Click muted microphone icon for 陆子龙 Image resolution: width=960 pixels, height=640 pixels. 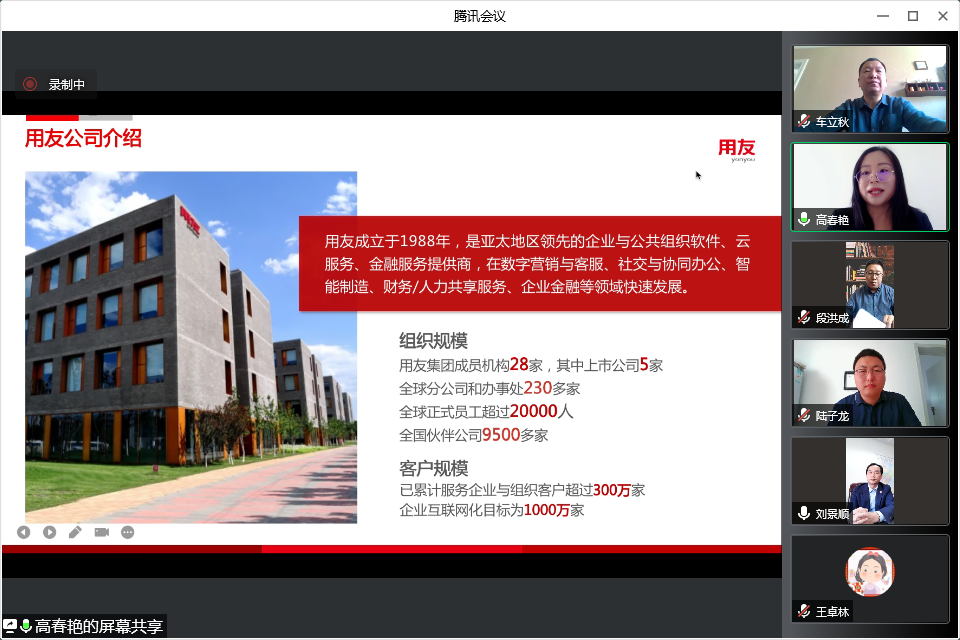pyautogui.click(x=804, y=415)
